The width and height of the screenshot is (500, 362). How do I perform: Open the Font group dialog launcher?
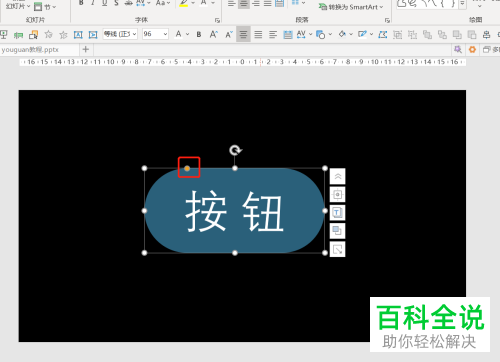click(217, 20)
